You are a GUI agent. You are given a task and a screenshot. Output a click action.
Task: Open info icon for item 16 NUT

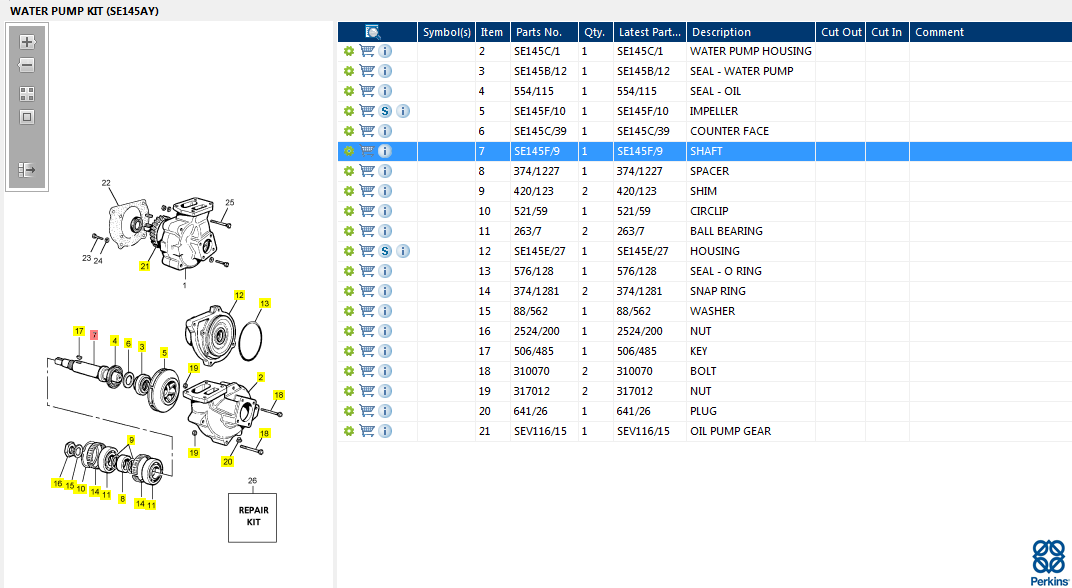[385, 331]
